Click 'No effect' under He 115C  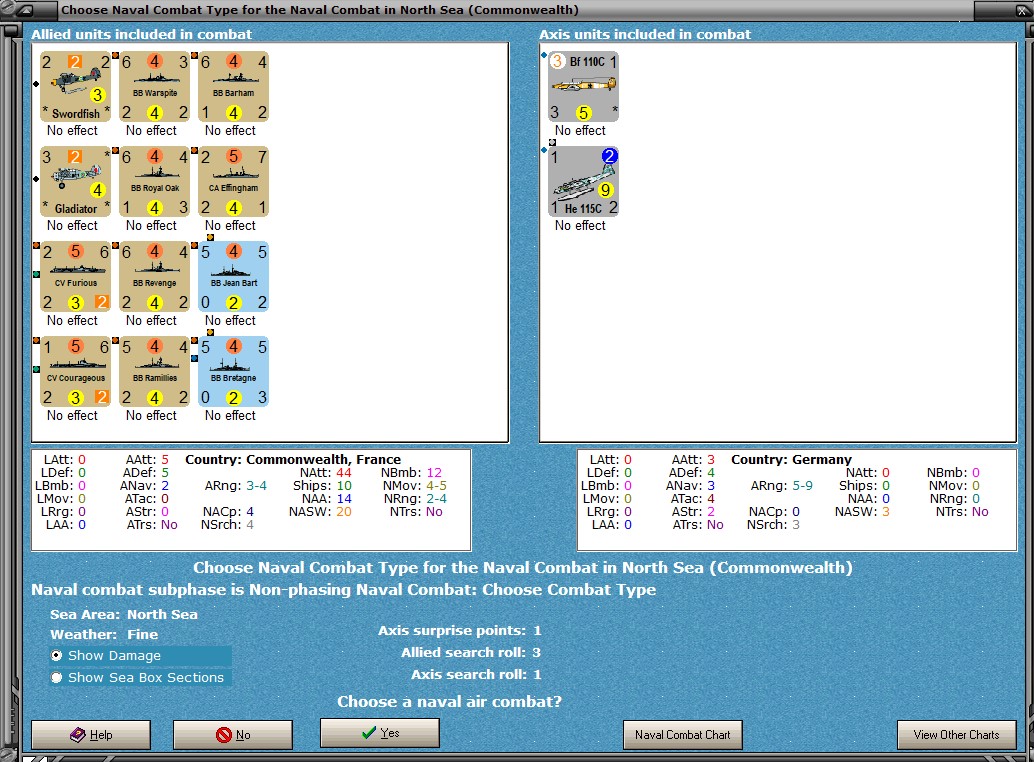tap(580, 225)
